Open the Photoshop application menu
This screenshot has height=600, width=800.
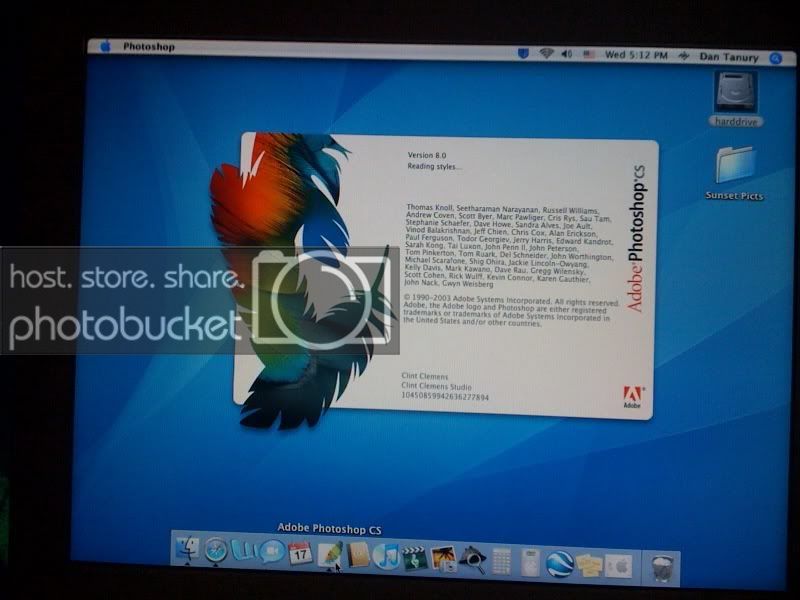148,47
